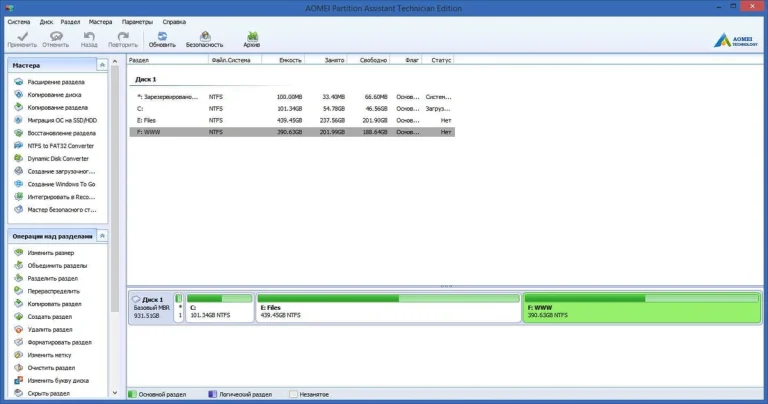Click sidebar scrollbar down arrow
The width and height of the screenshot is (768, 404).
[x=115, y=393]
